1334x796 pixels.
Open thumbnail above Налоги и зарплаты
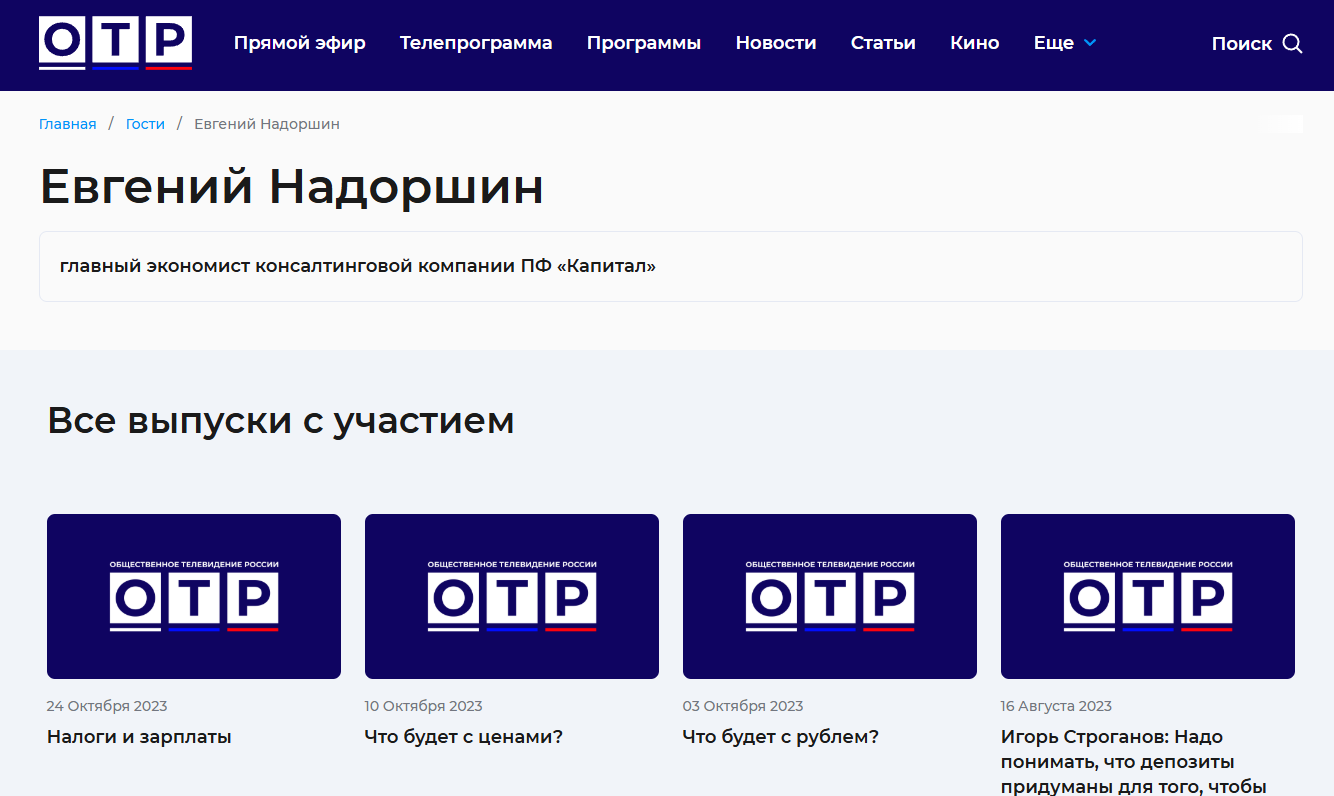point(194,596)
